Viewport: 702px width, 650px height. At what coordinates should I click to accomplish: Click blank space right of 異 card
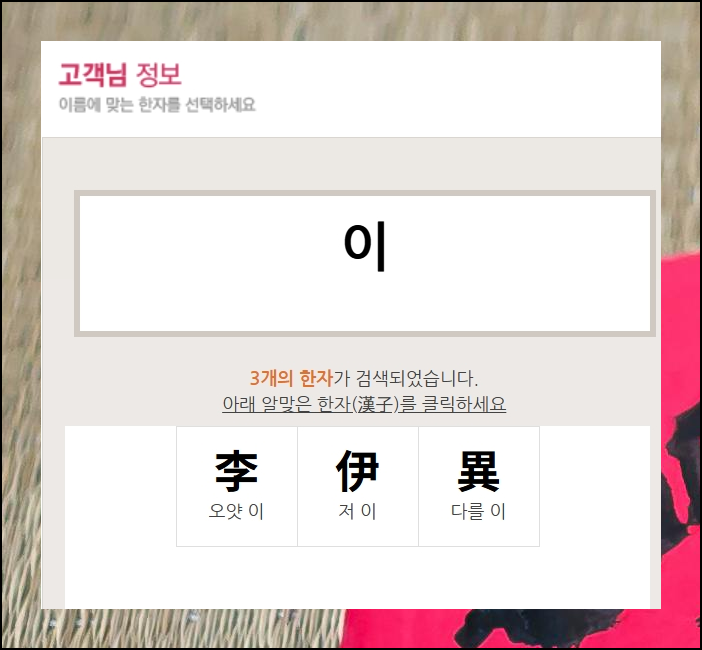(x=595, y=486)
